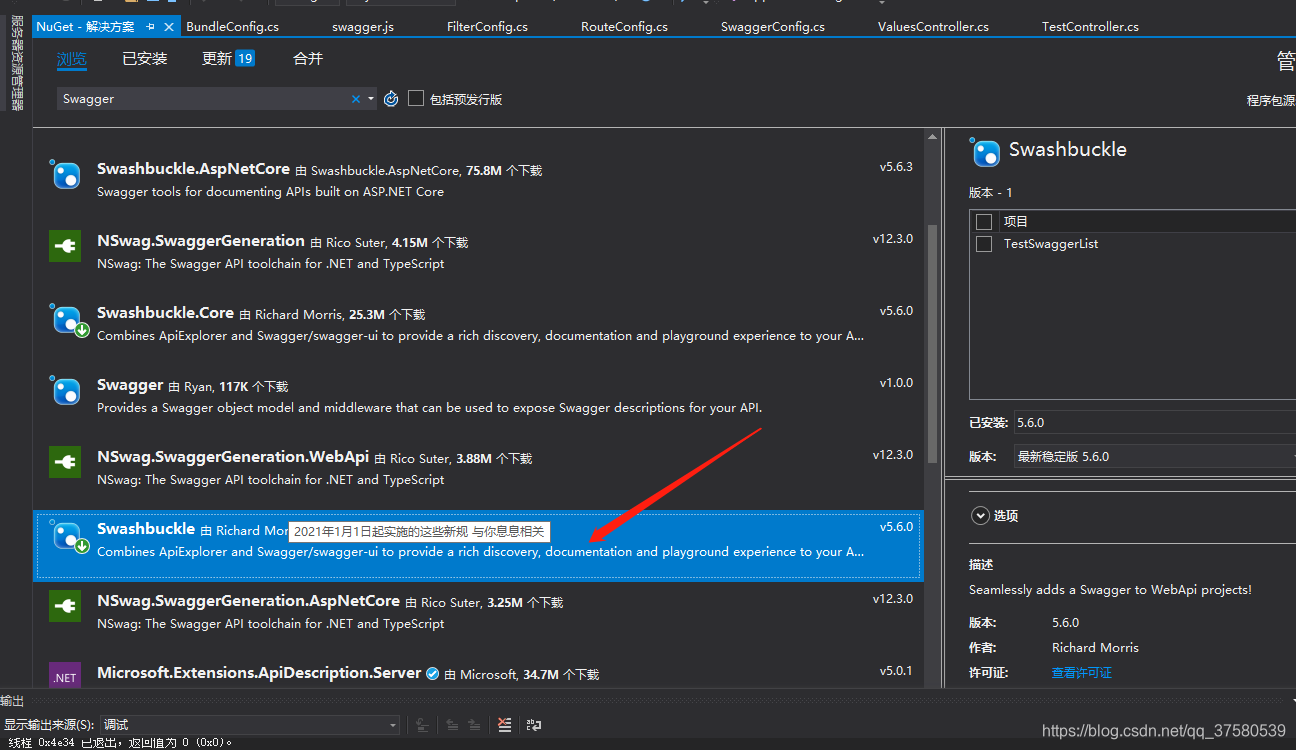
Task: Click the NSwag.SwaggerGeneration.WebApi package icon
Action: click(65, 462)
